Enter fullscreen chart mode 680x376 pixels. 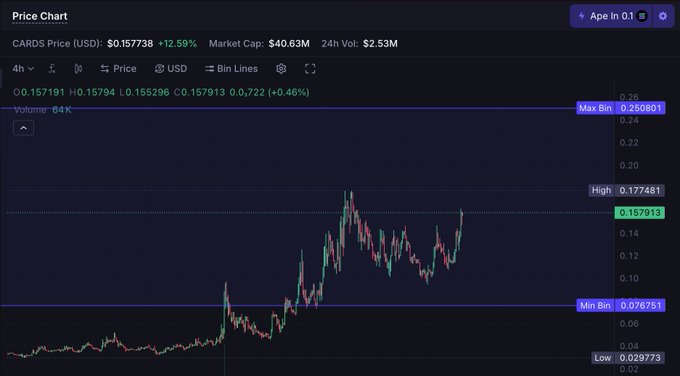(310, 69)
